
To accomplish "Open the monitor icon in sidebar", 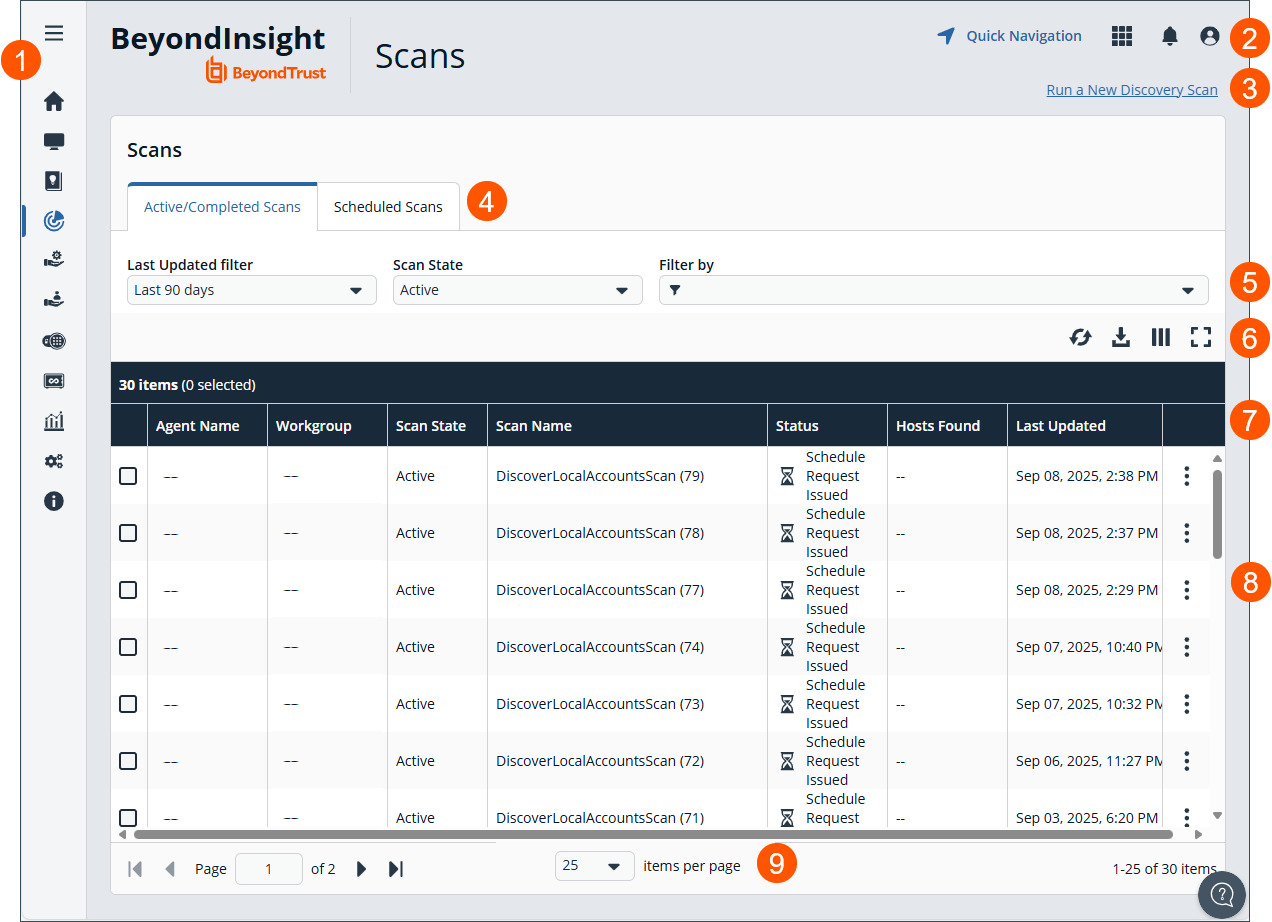I will click(54, 141).
